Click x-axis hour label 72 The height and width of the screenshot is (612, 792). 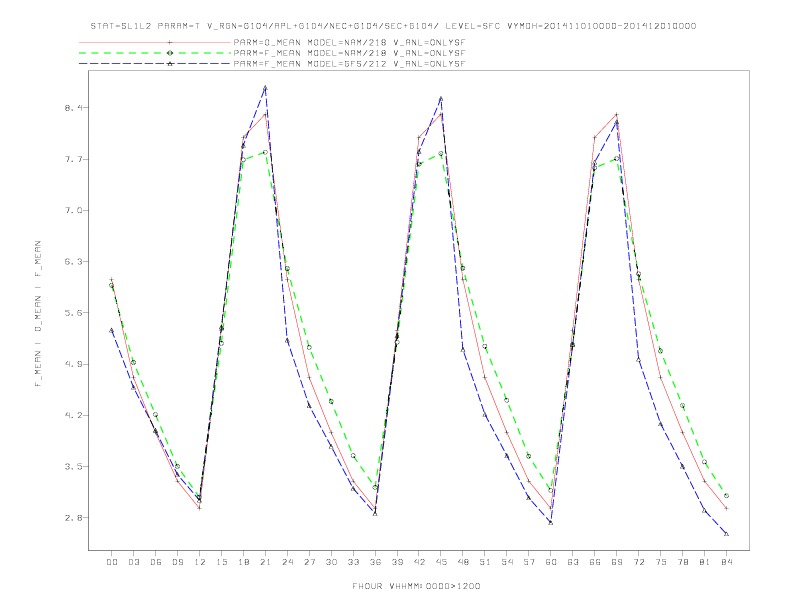639,562
